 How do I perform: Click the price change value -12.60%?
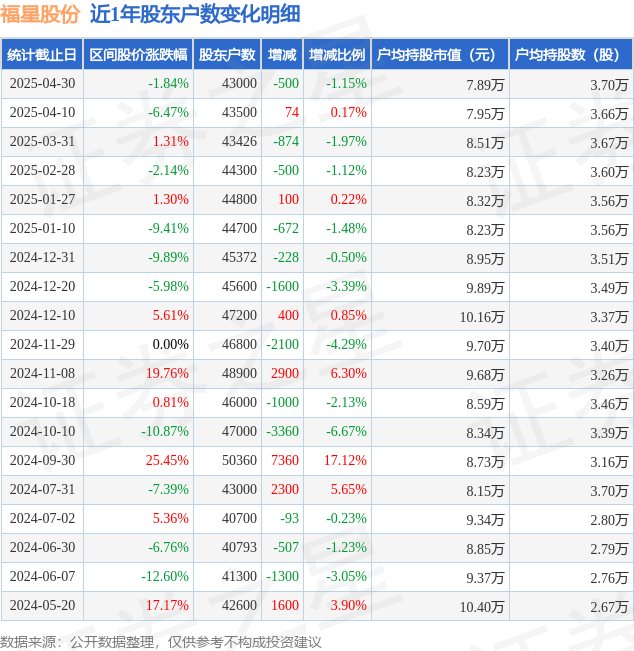click(165, 576)
